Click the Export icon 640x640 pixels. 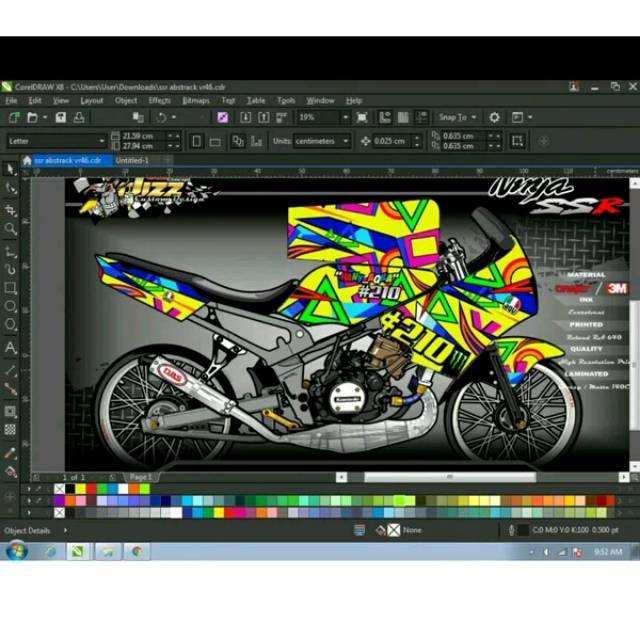coord(263,118)
